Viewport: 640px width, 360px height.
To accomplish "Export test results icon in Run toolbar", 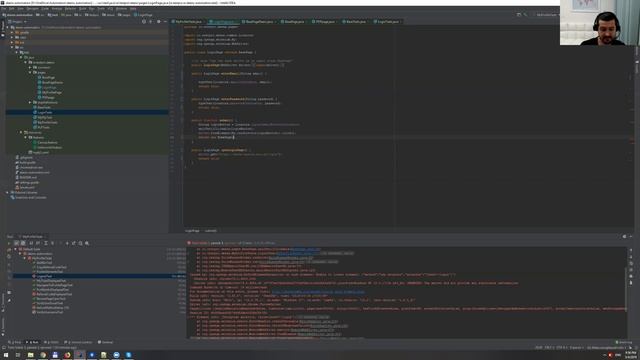I will tap(74, 243).
